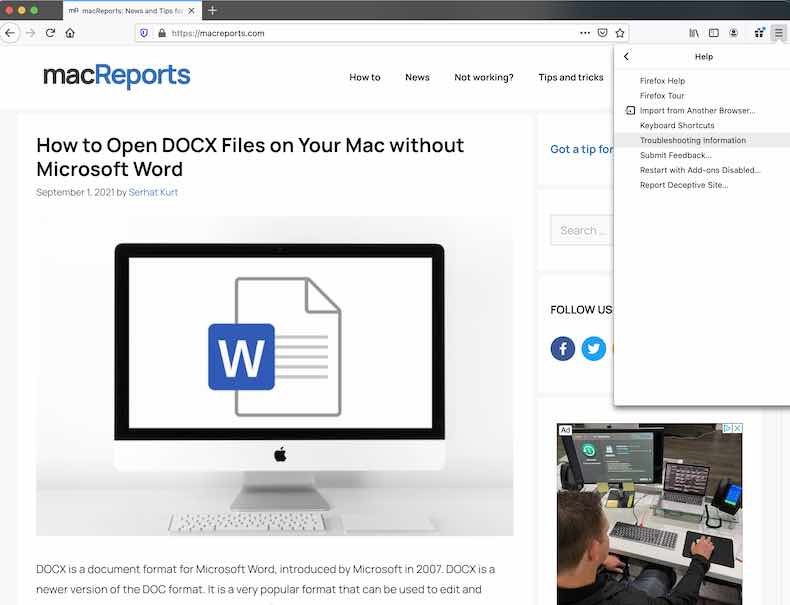
Task: Go back from the Help submenu
Action: tap(626, 56)
